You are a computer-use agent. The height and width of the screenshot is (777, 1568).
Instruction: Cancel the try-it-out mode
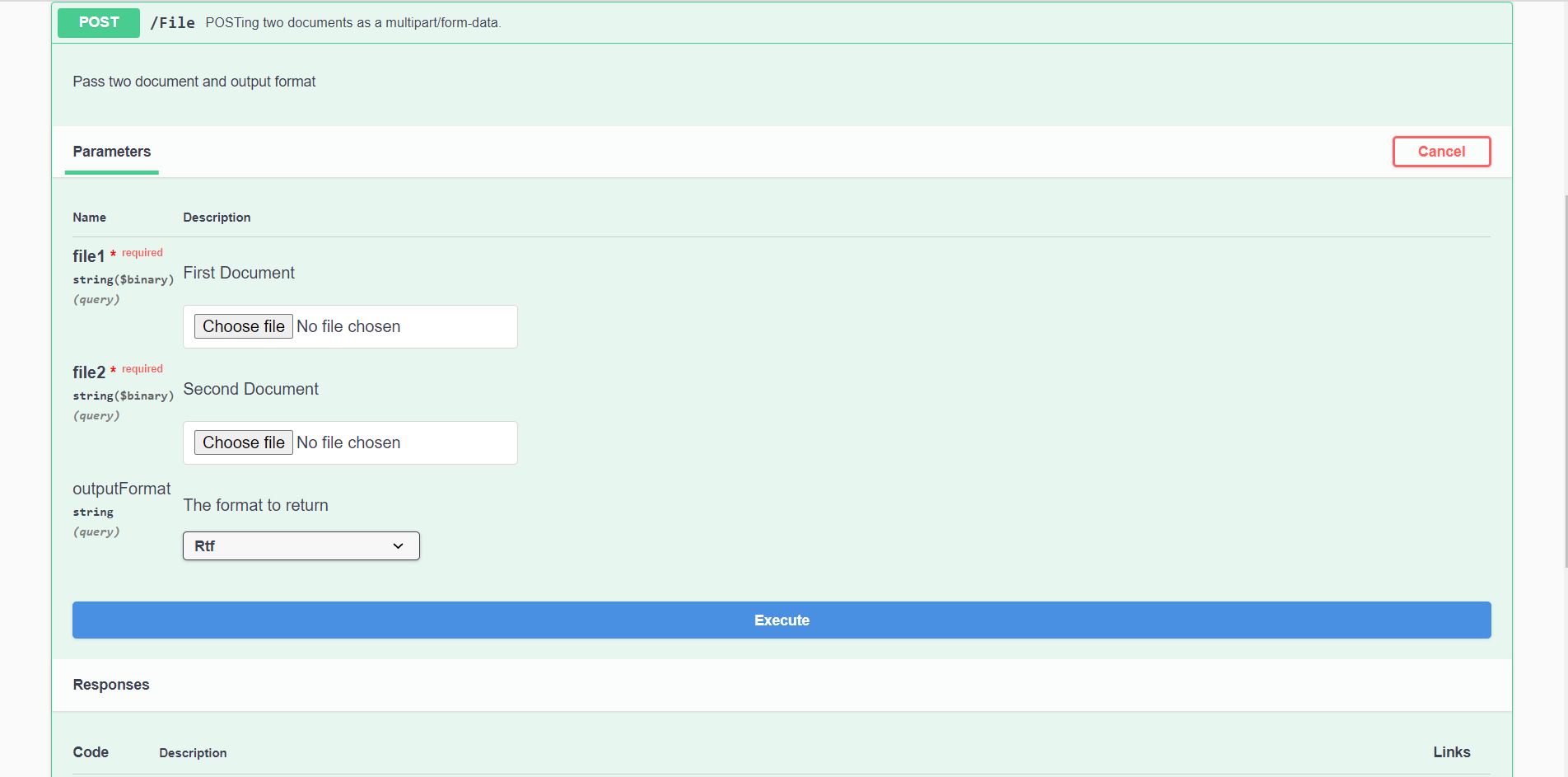coord(1440,152)
